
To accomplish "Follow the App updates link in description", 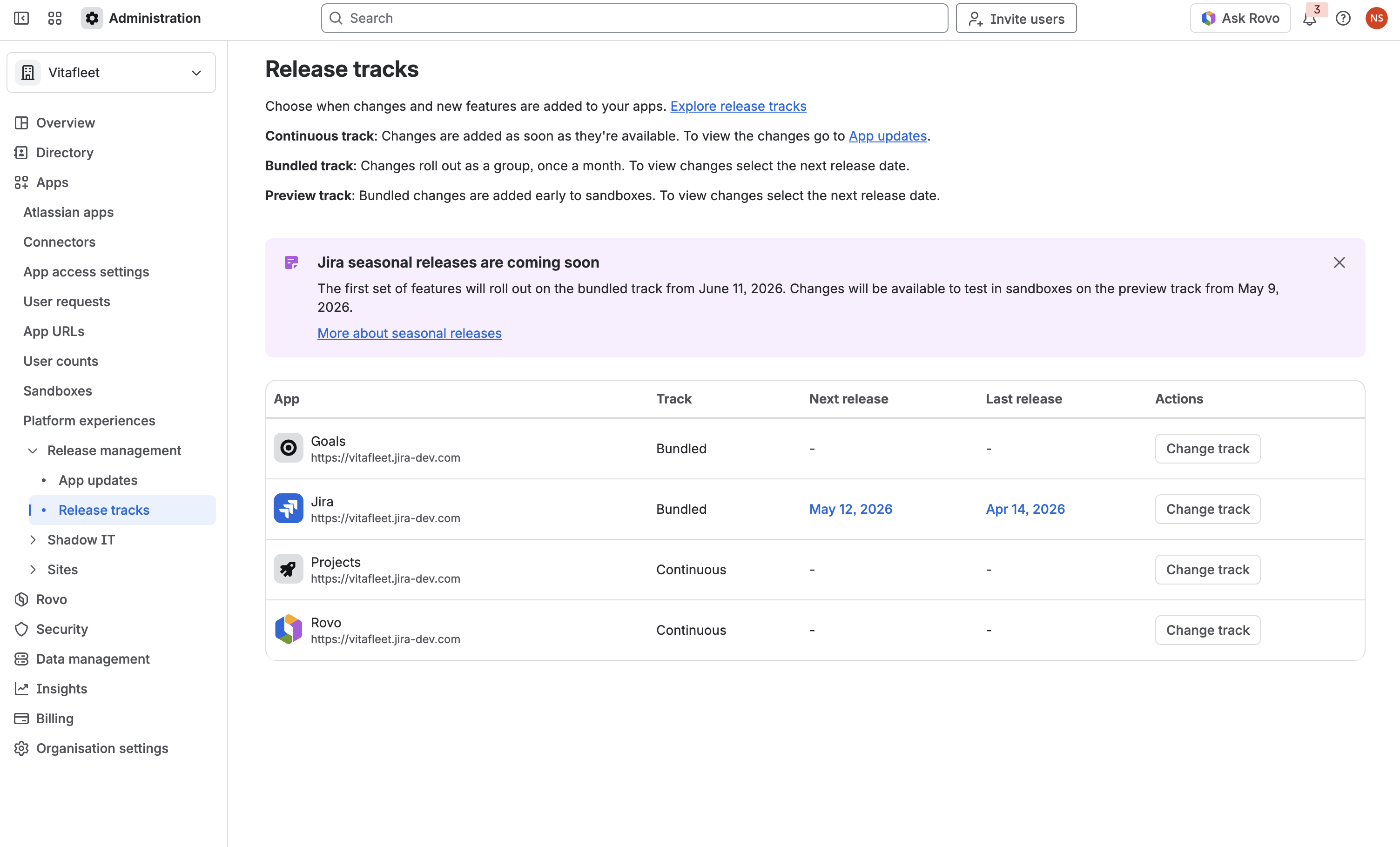I will 888,136.
